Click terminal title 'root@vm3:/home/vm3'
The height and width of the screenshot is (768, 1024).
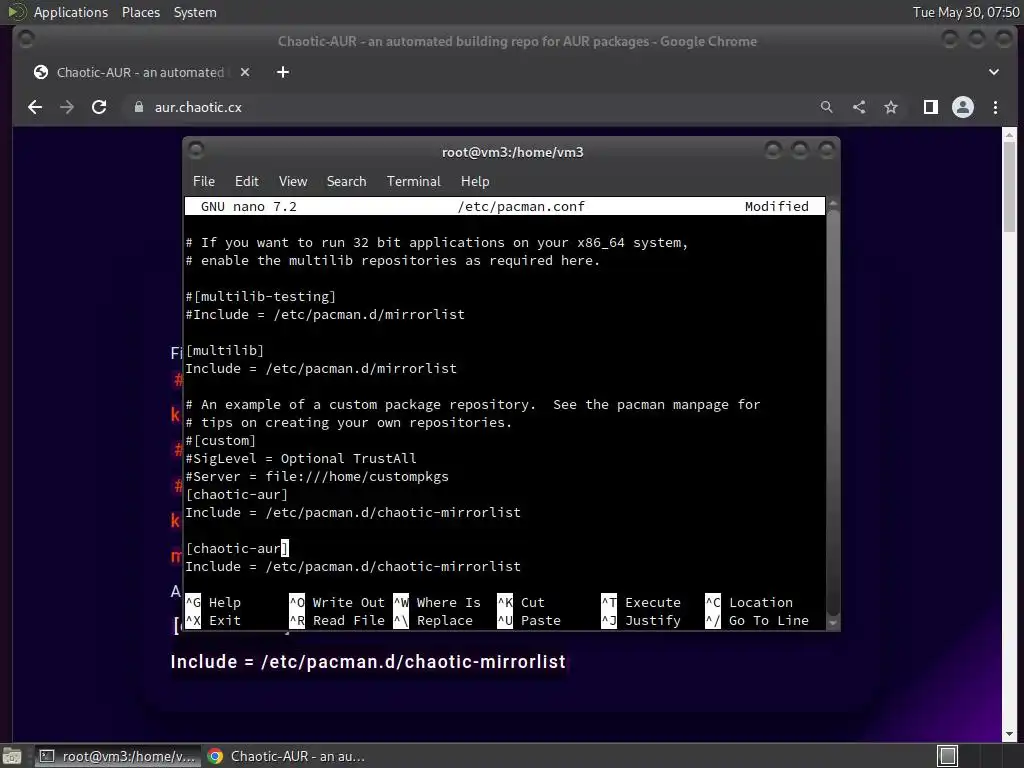click(512, 152)
